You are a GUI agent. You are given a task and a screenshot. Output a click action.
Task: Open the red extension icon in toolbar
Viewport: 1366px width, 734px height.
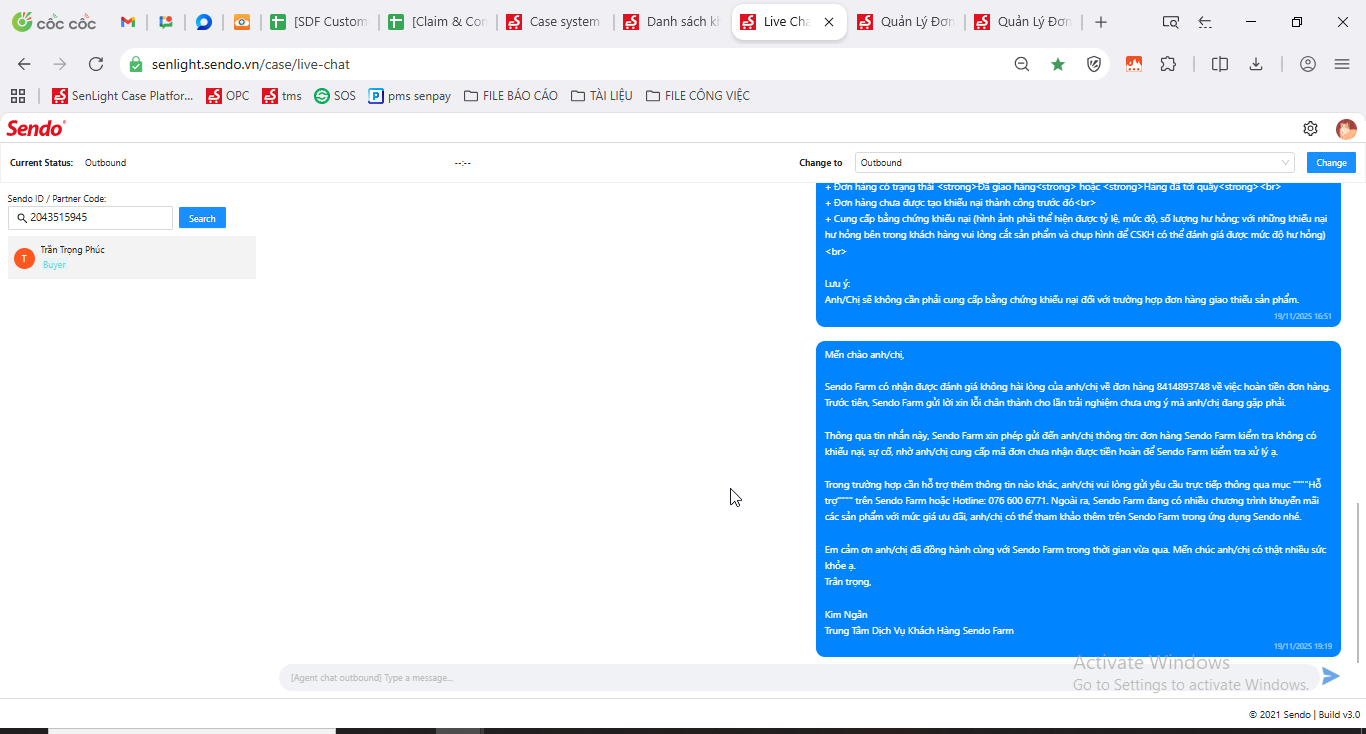pos(1134,64)
